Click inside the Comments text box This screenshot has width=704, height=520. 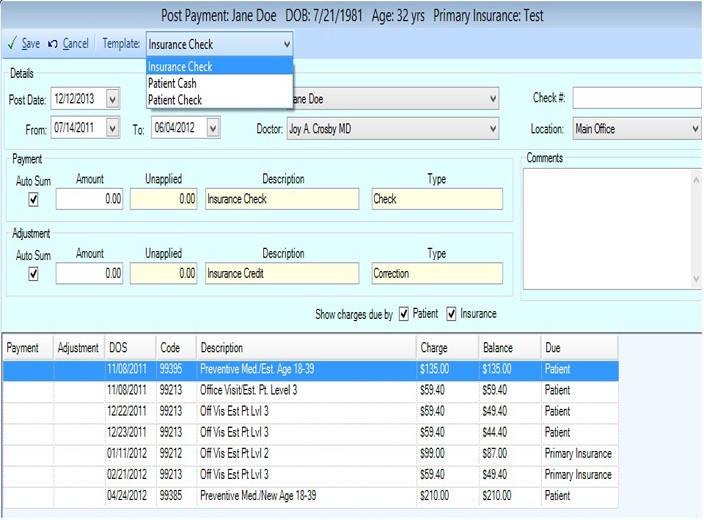click(x=606, y=229)
